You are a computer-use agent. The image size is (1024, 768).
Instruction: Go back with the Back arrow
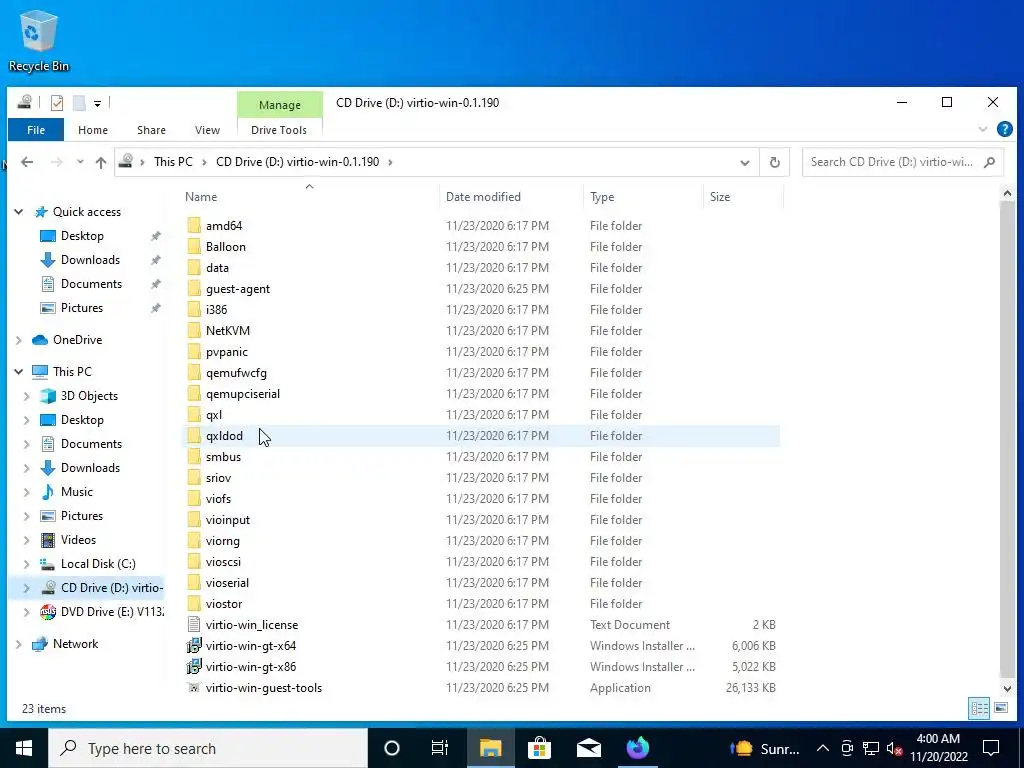click(x=27, y=162)
